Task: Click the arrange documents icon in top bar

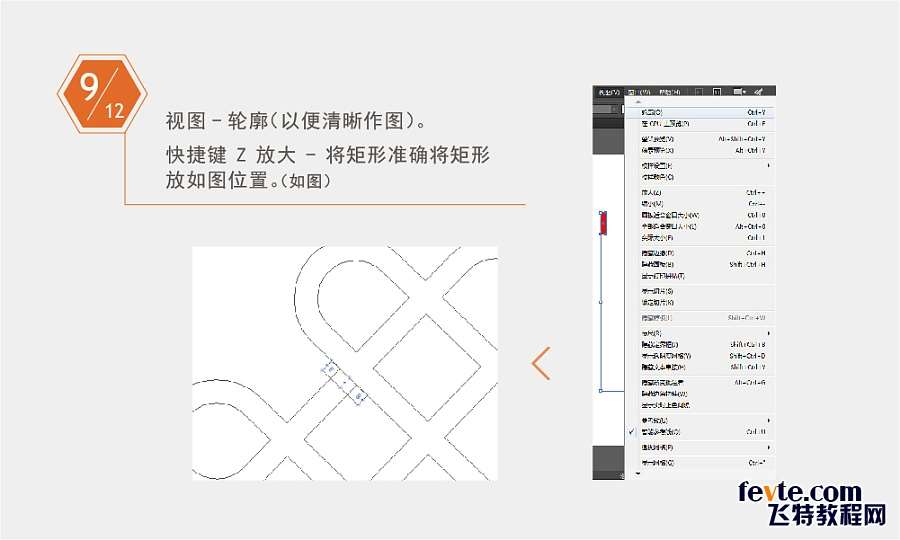Action: pyautogui.click(x=739, y=92)
